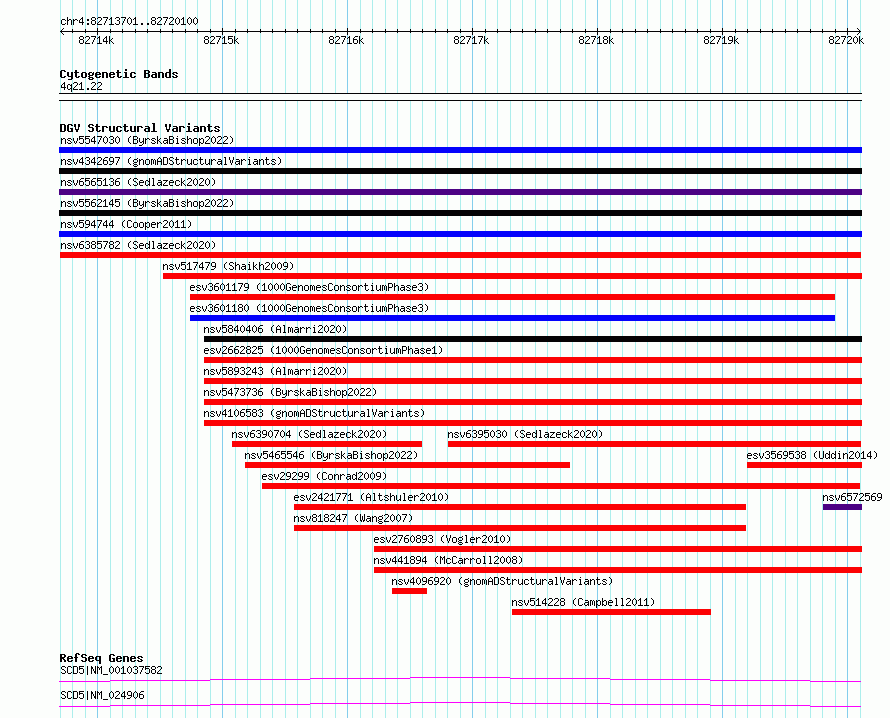Viewport: 890px width, 718px height.
Task: Open the nsv594744 (Cooper2011) variant label
Action: pyautogui.click(x=126, y=224)
